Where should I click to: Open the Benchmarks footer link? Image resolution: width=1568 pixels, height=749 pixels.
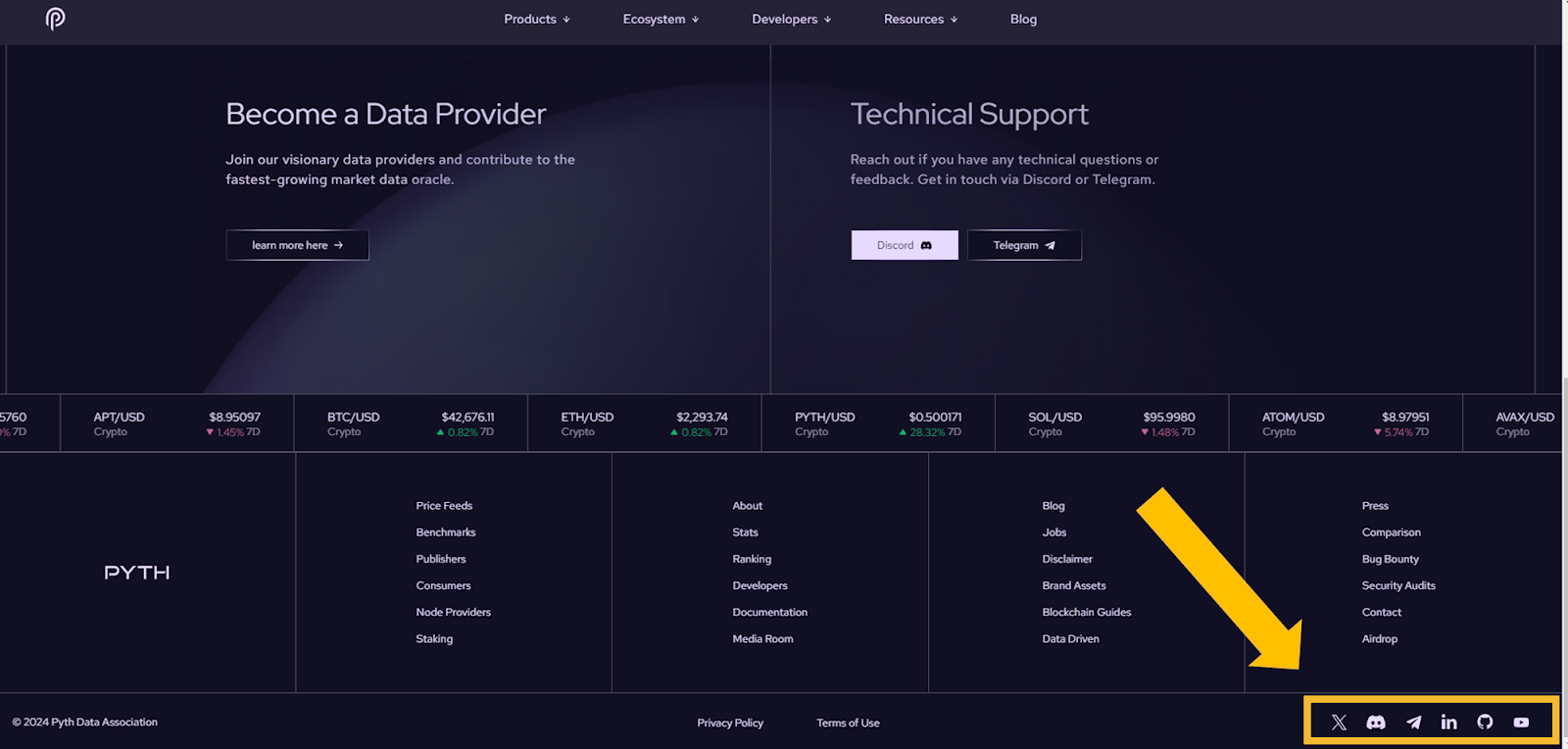[446, 532]
